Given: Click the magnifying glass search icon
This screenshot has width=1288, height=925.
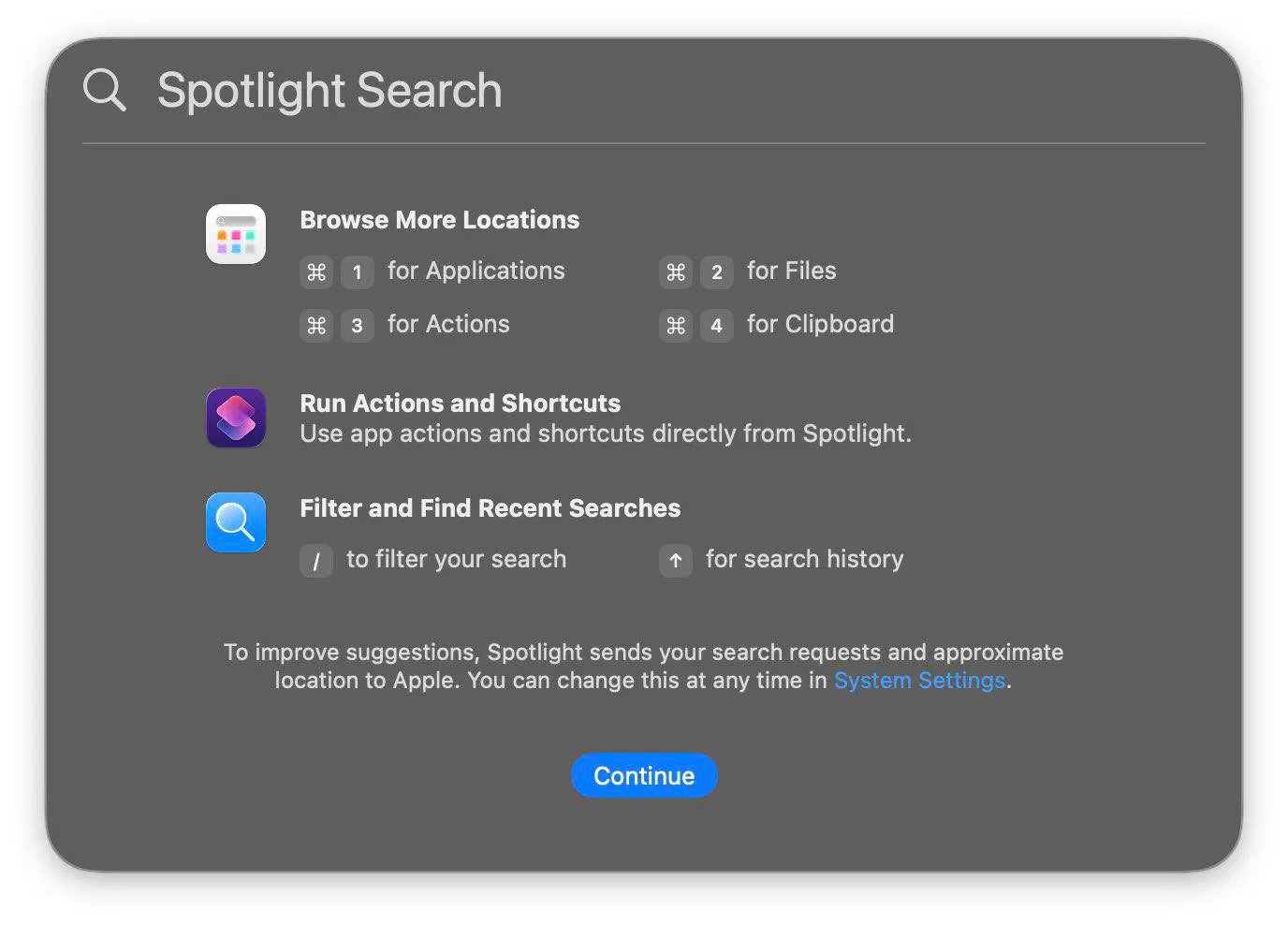Looking at the screenshot, I should click(x=104, y=90).
